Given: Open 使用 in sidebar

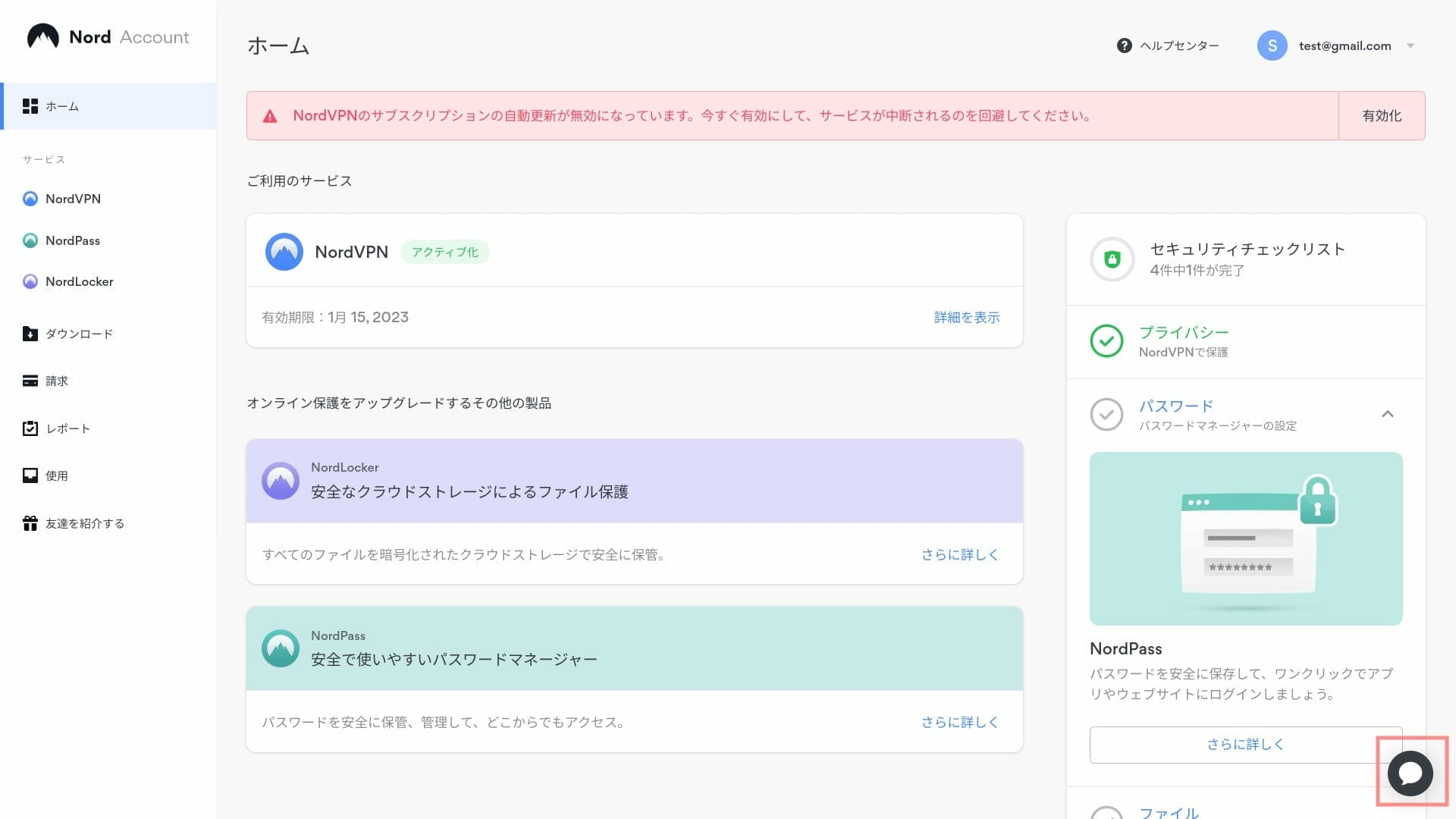Looking at the screenshot, I should (57, 475).
